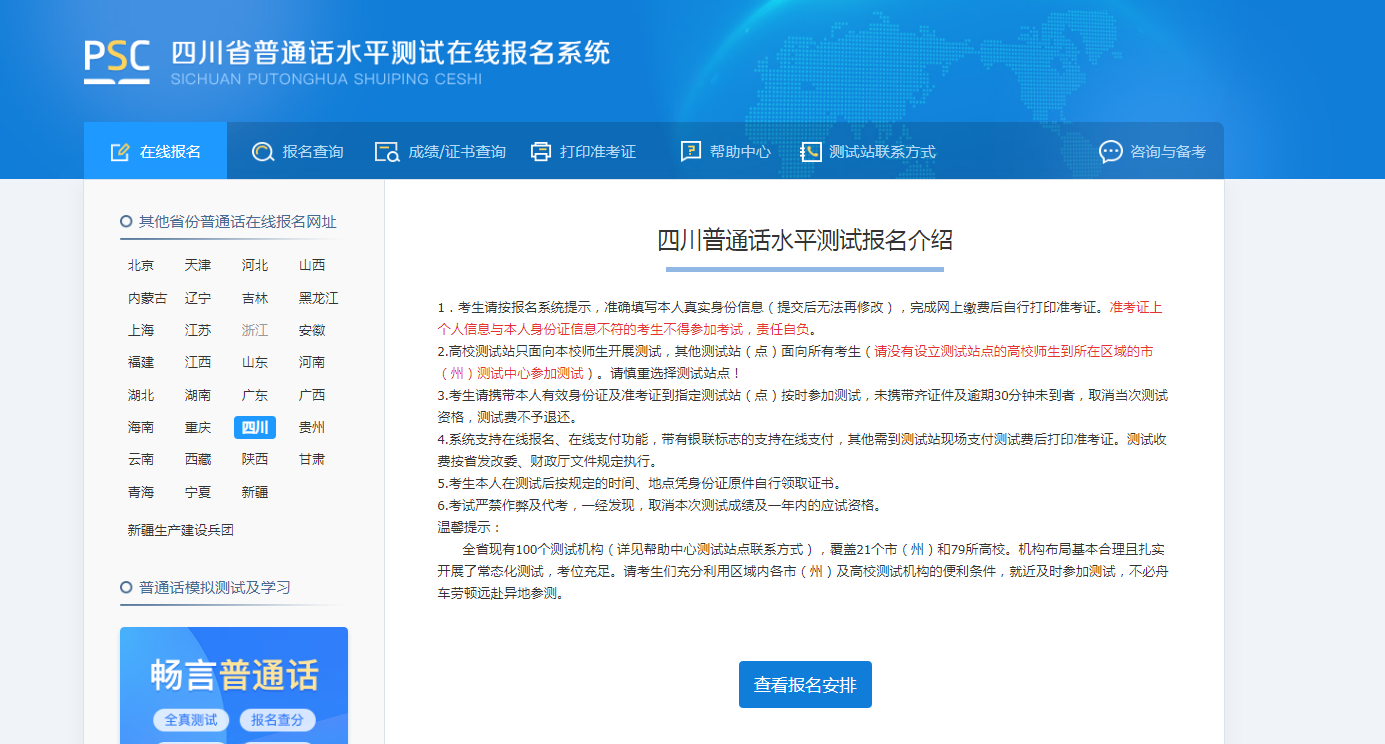The height and width of the screenshot is (744, 1385).
Task: Click the 帮助中心 question mark icon
Action: [691, 152]
